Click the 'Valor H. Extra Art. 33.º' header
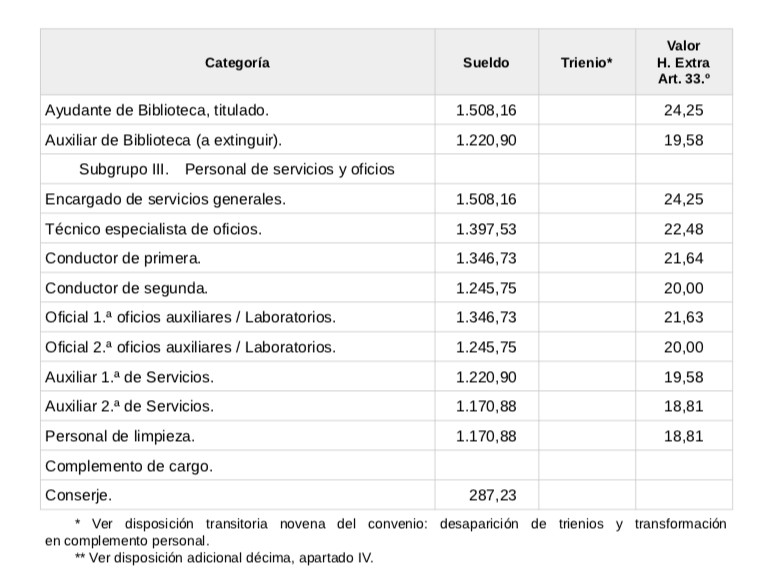The image size is (776, 580). 683,62
